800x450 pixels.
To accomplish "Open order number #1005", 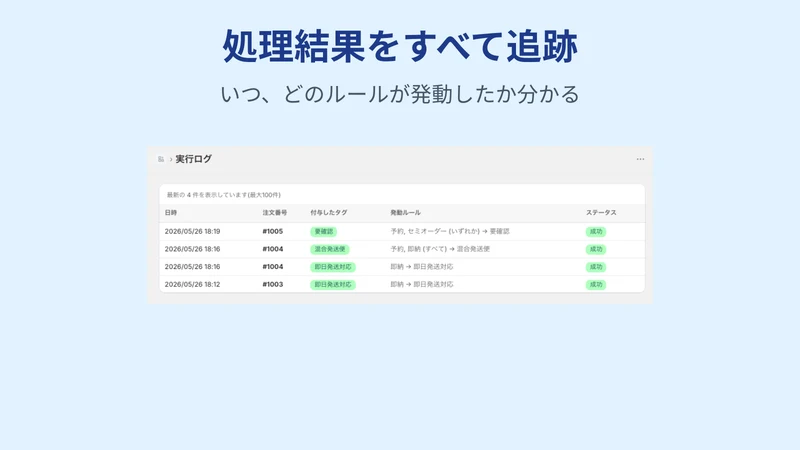I will coord(272,232).
